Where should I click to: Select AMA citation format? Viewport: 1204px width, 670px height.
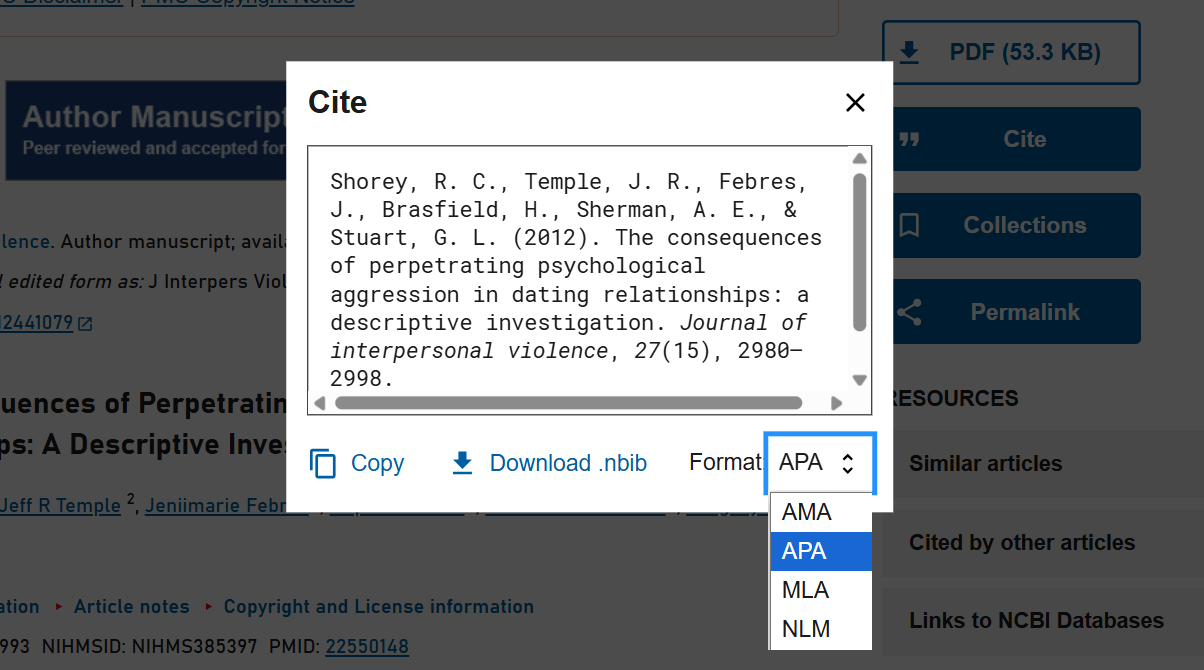pyautogui.click(x=807, y=512)
